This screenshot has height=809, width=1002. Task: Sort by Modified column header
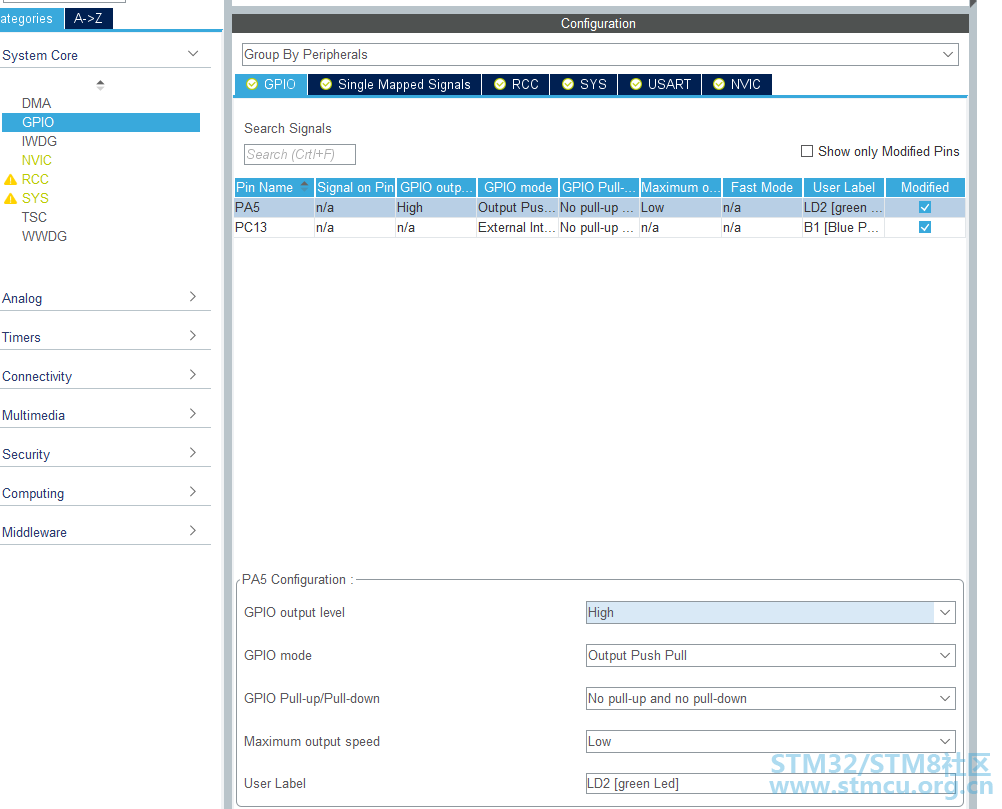click(x=925, y=187)
